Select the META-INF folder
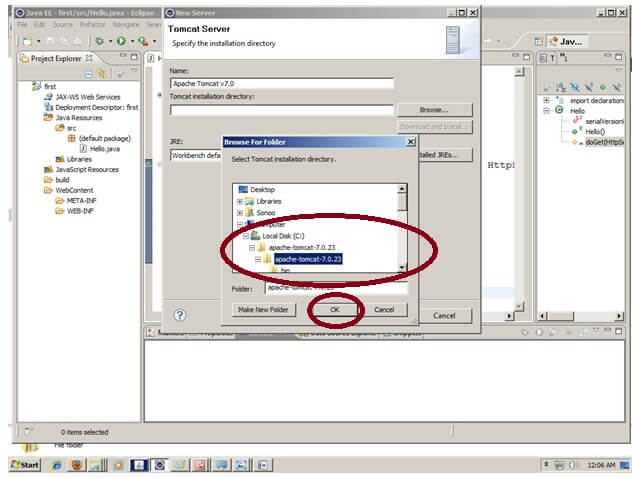This screenshot has width=640, height=479. pos(82,201)
